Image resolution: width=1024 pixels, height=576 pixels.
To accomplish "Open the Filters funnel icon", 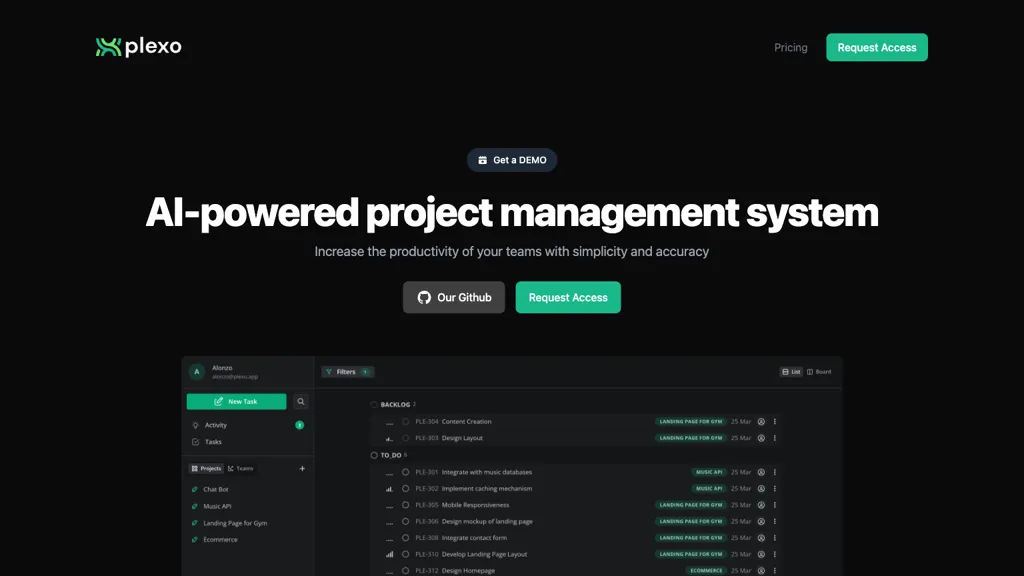I will point(329,372).
